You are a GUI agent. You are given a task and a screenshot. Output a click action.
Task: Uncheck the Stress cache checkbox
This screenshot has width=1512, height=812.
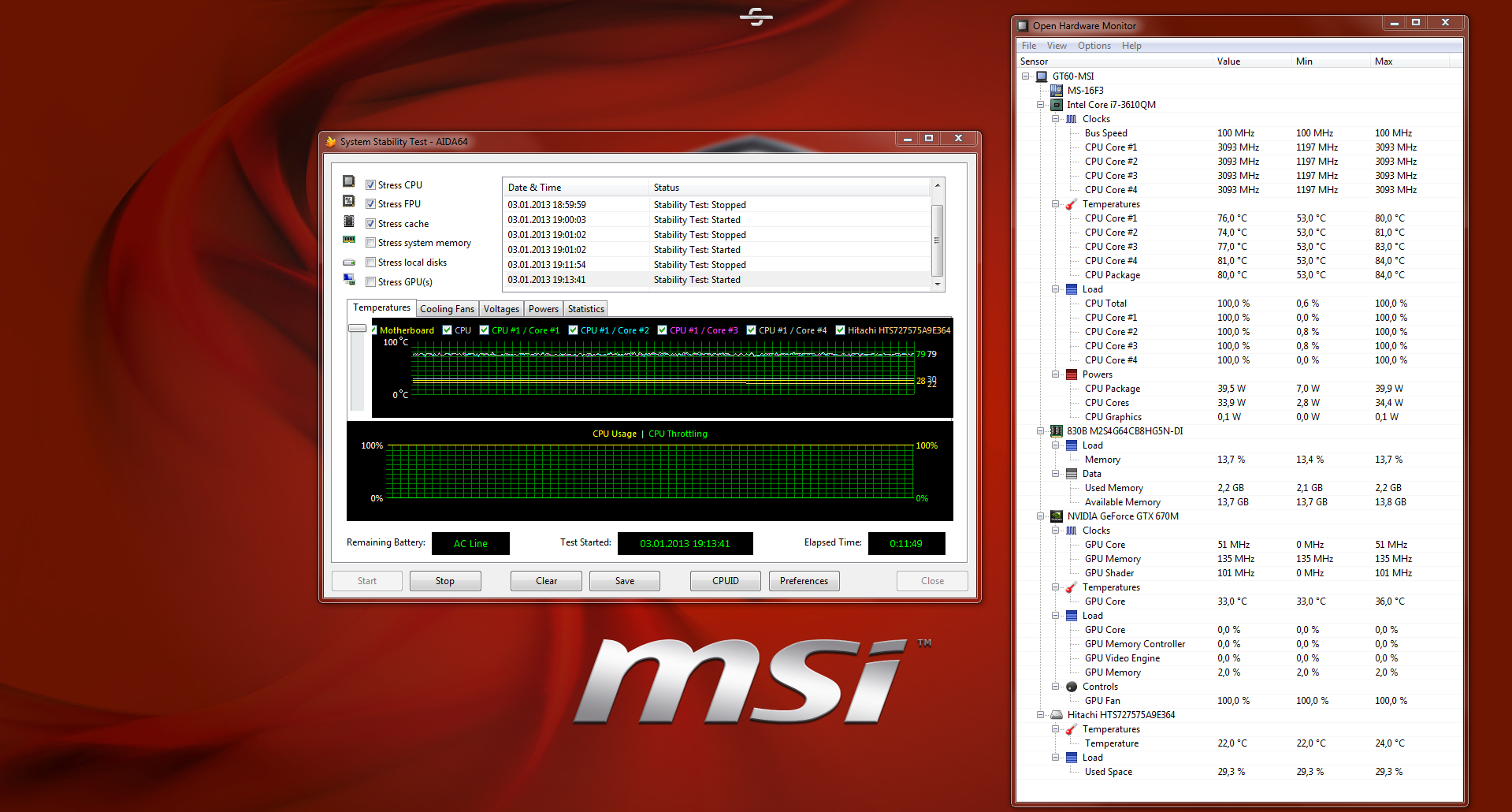pyautogui.click(x=370, y=224)
